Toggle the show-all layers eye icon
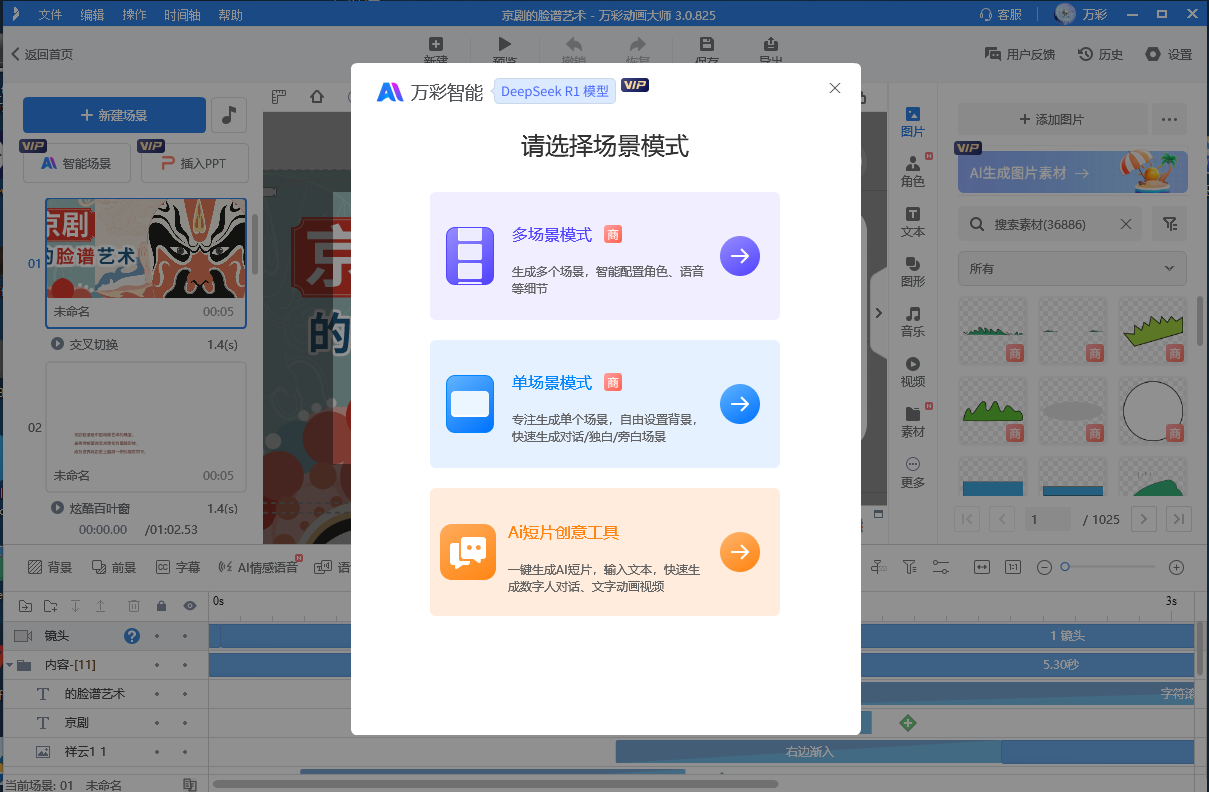The height and width of the screenshot is (792, 1209). click(x=189, y=606)
